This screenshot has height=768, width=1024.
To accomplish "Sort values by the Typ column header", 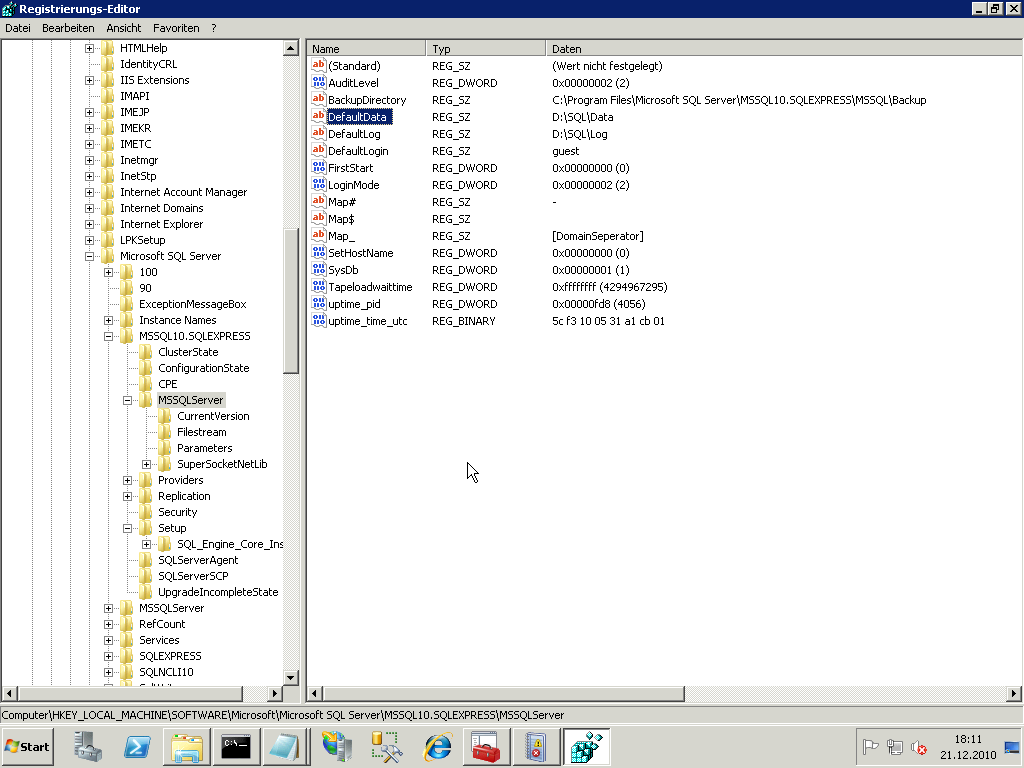I will 487,48.
